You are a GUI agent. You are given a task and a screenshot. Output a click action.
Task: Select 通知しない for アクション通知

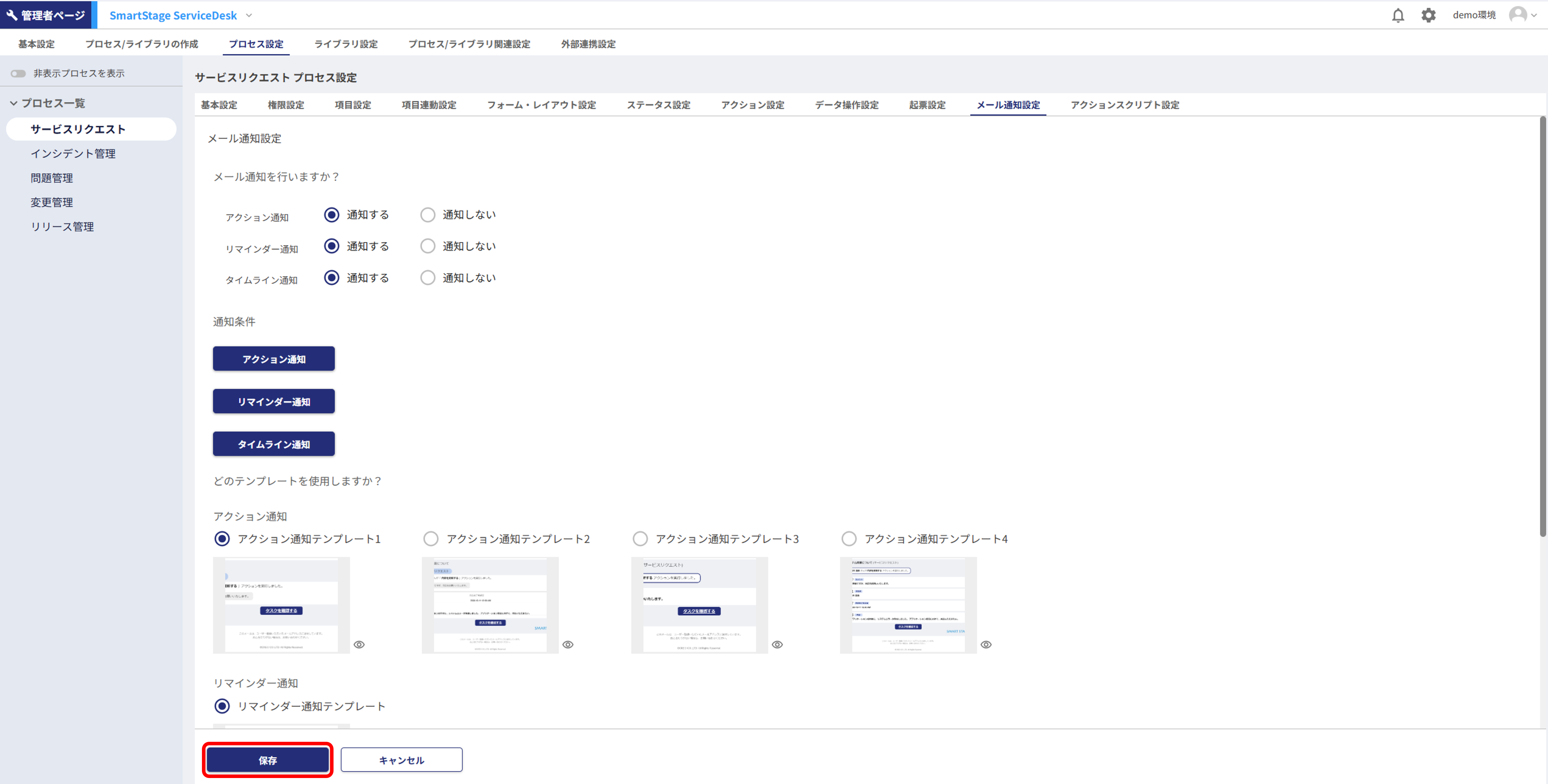(x=427, y=215)
